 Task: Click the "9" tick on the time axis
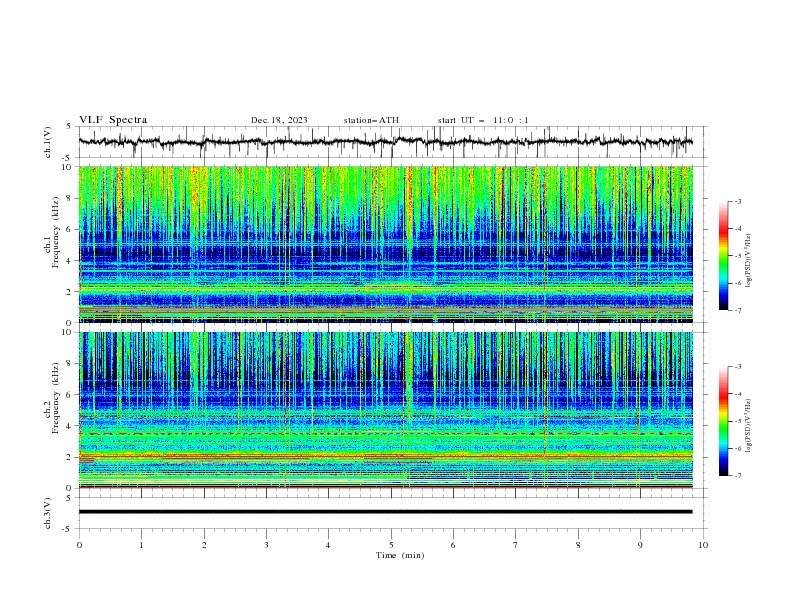pos(640,545)
